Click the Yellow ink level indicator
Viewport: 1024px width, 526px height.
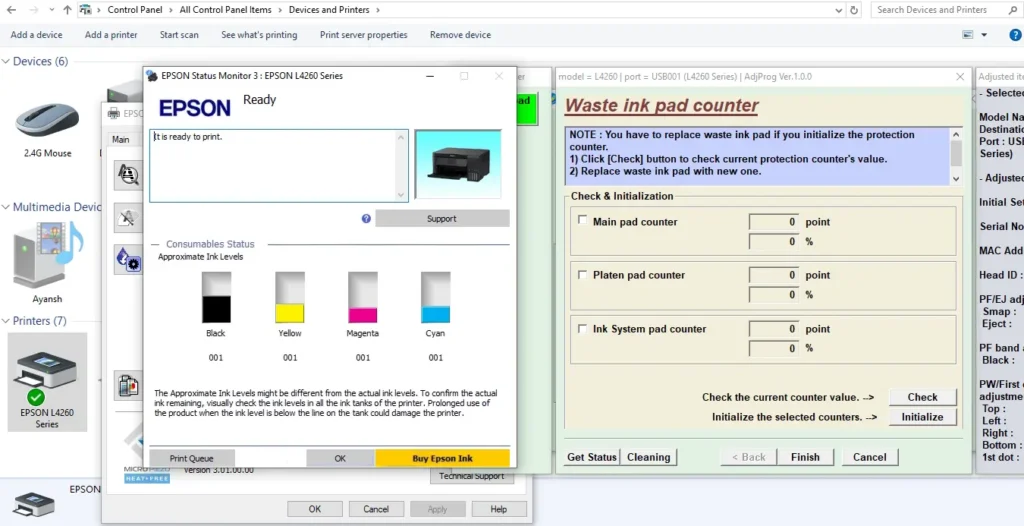tap(290, 297)
